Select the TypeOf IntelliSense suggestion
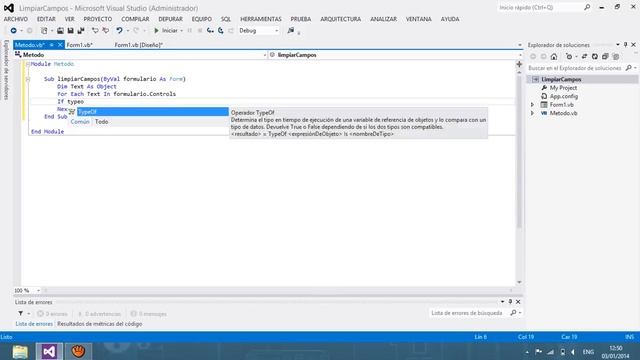The image size is (640, 360). point(153,112)
